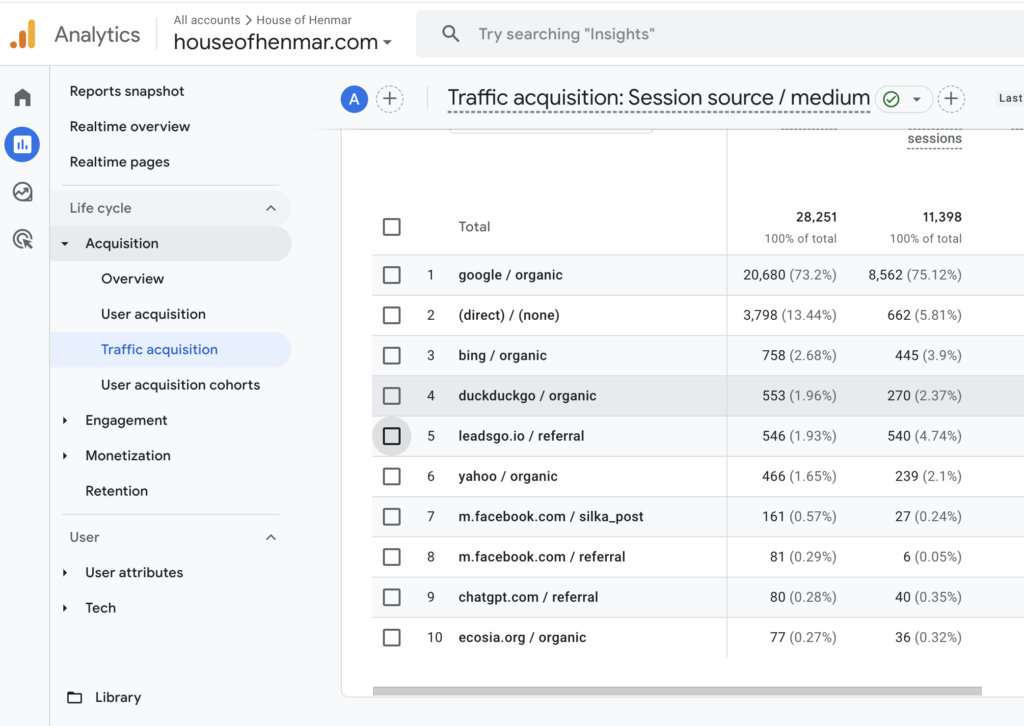The height and width of the screenshot is (726, 1024).
Task: Click the horizontal table scrollbar
Action: click(677, 691)
